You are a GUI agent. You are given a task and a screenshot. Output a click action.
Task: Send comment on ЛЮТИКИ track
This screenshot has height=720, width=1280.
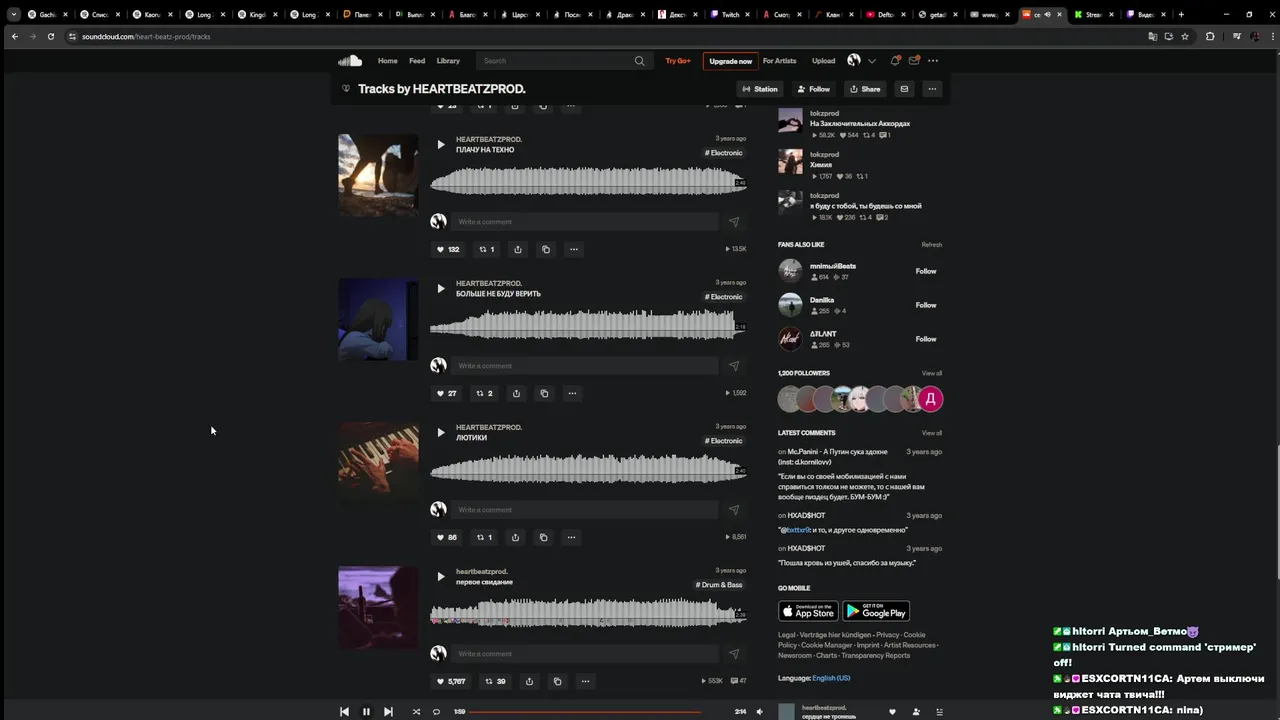(x=733, y=510)
